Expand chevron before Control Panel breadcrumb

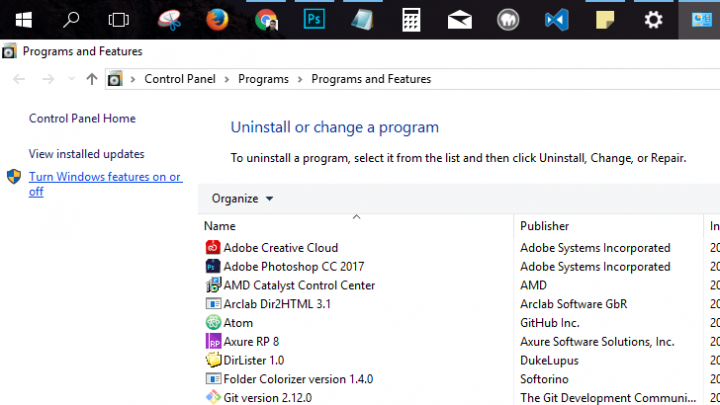(133, 79)
